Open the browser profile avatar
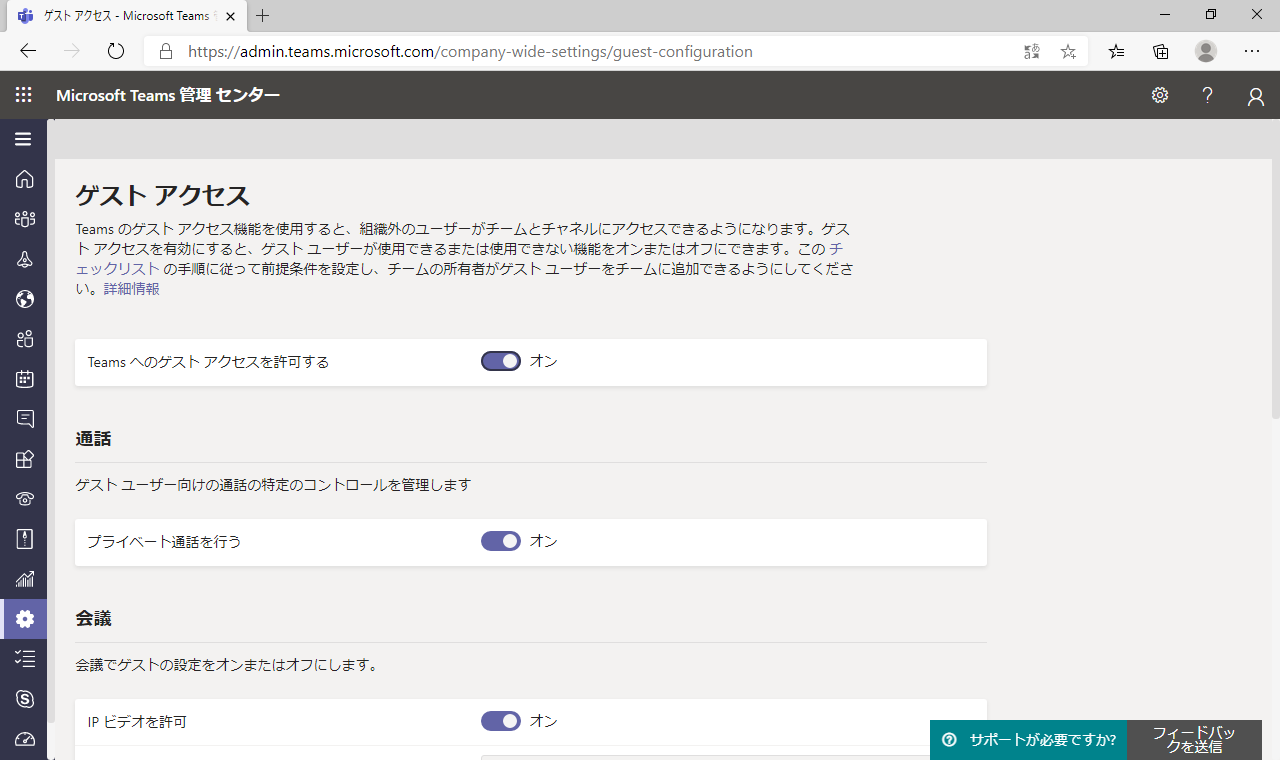1280x760 pixels. tap(1206, 51)
